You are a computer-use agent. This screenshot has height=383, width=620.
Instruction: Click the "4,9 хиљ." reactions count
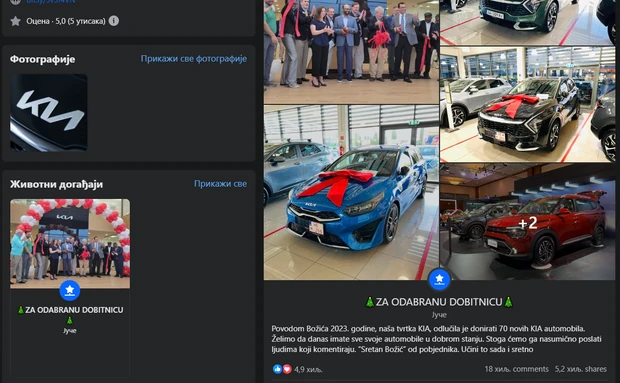coord(308,370)
